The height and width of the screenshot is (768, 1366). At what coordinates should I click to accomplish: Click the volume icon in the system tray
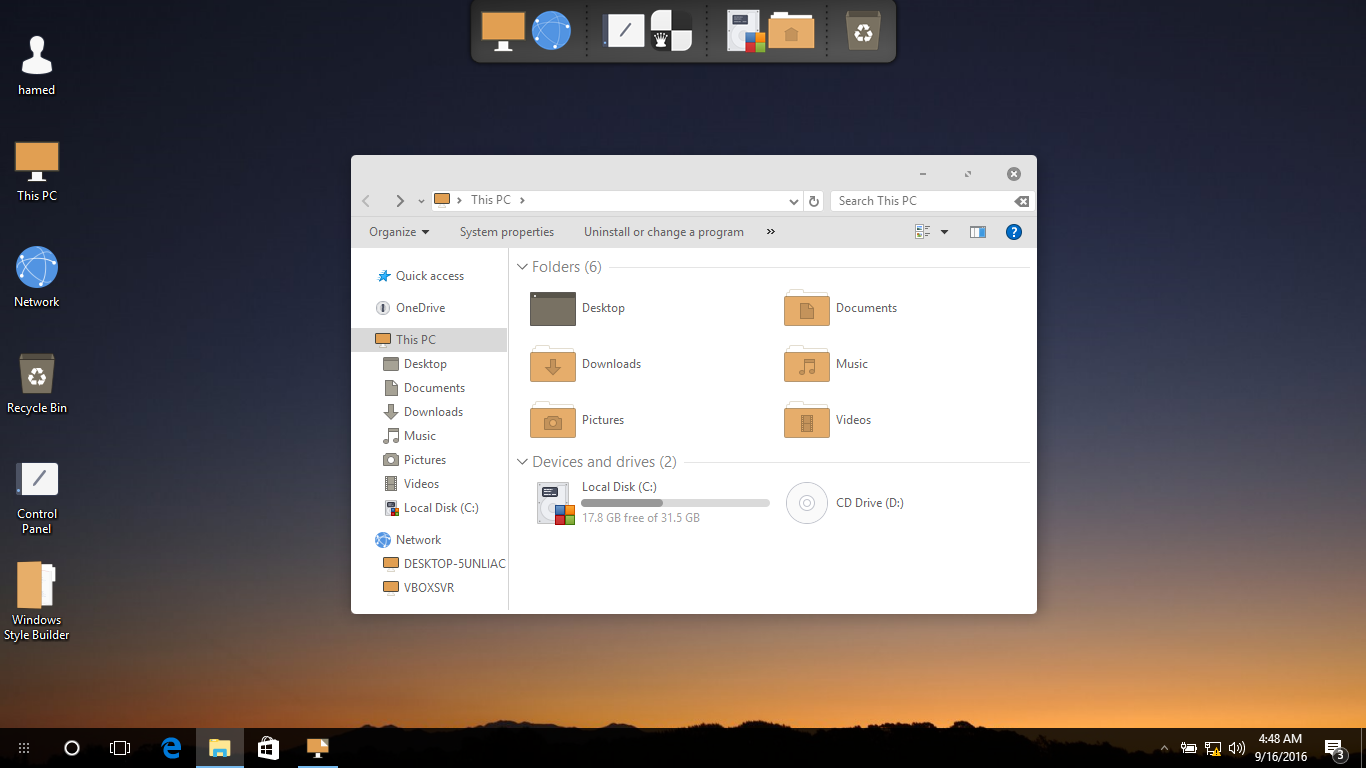coord(1237,748)
